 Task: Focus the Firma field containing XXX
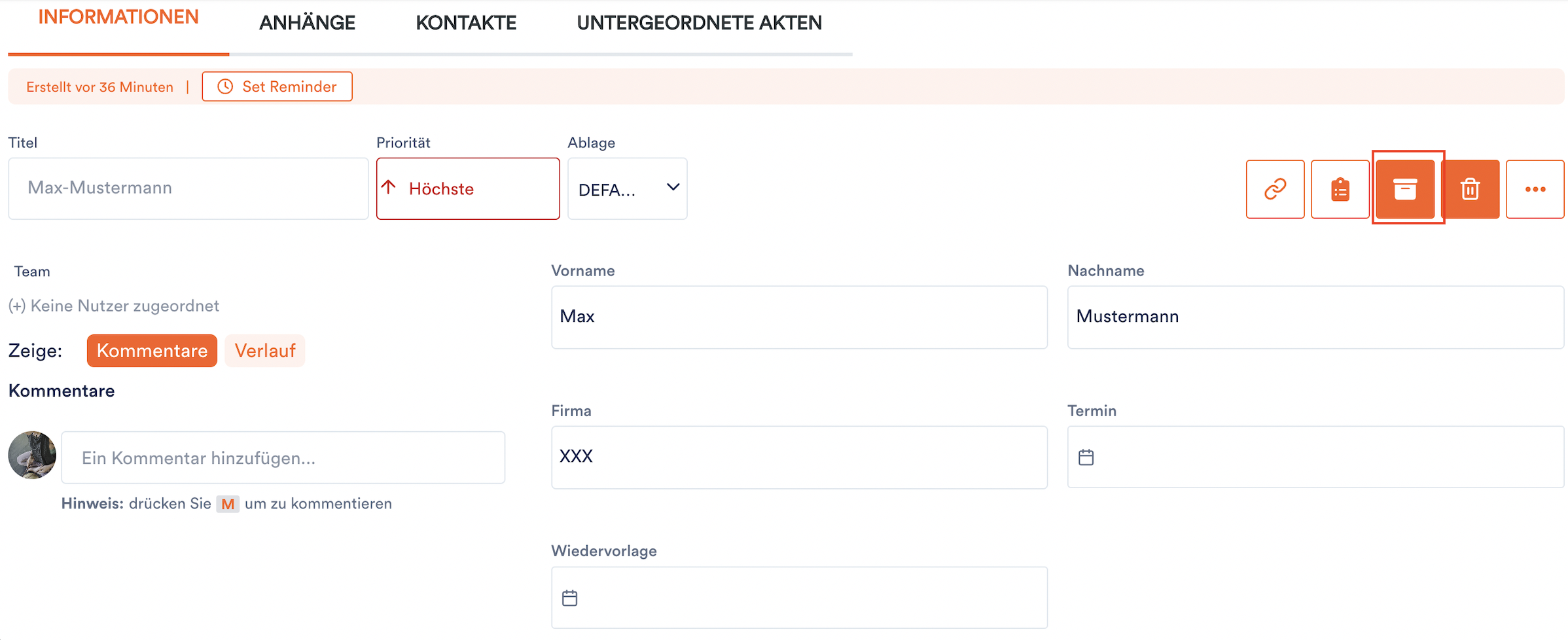point(799,457)
